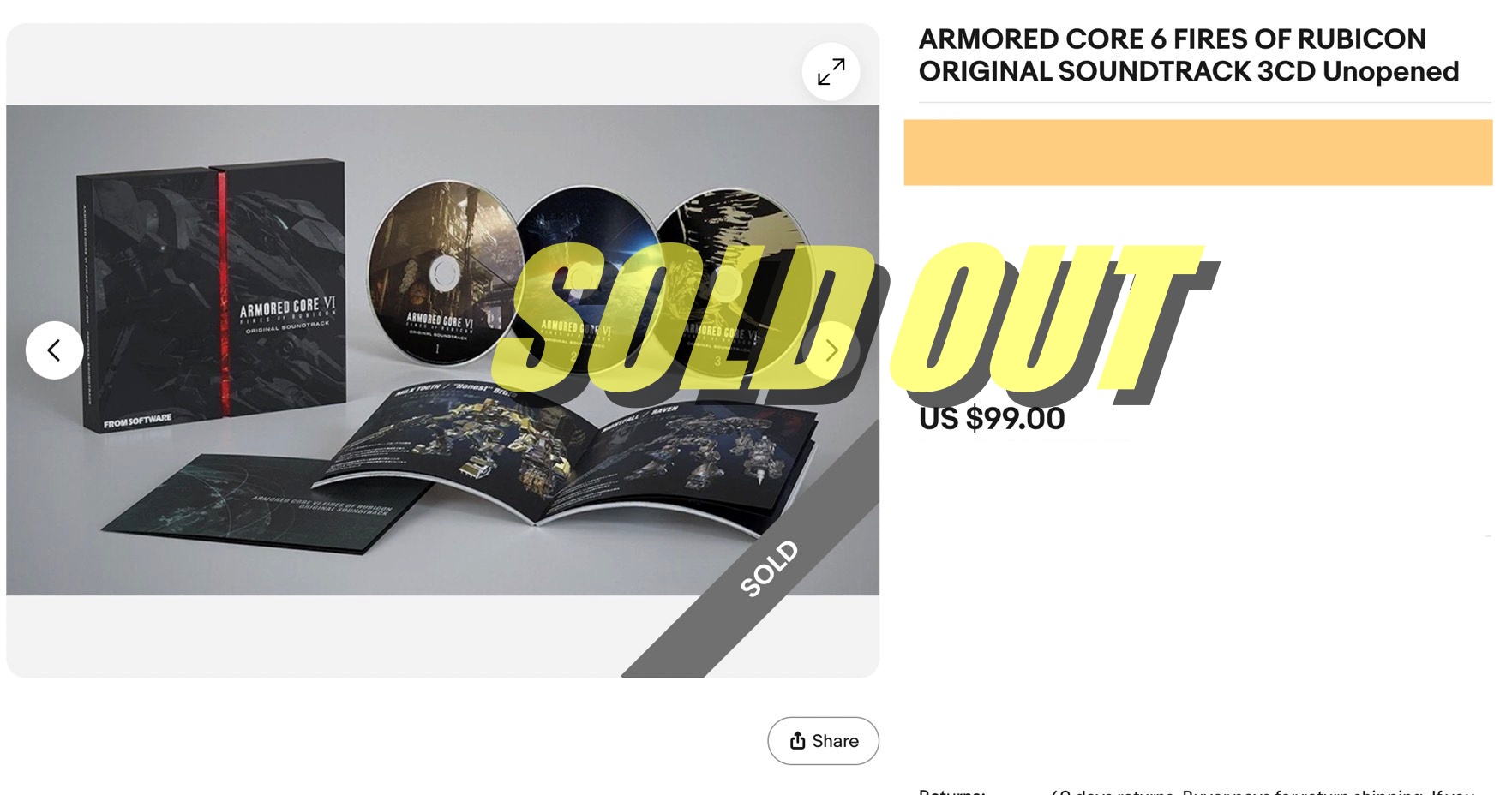Click the orange banner below the title

1197,152
